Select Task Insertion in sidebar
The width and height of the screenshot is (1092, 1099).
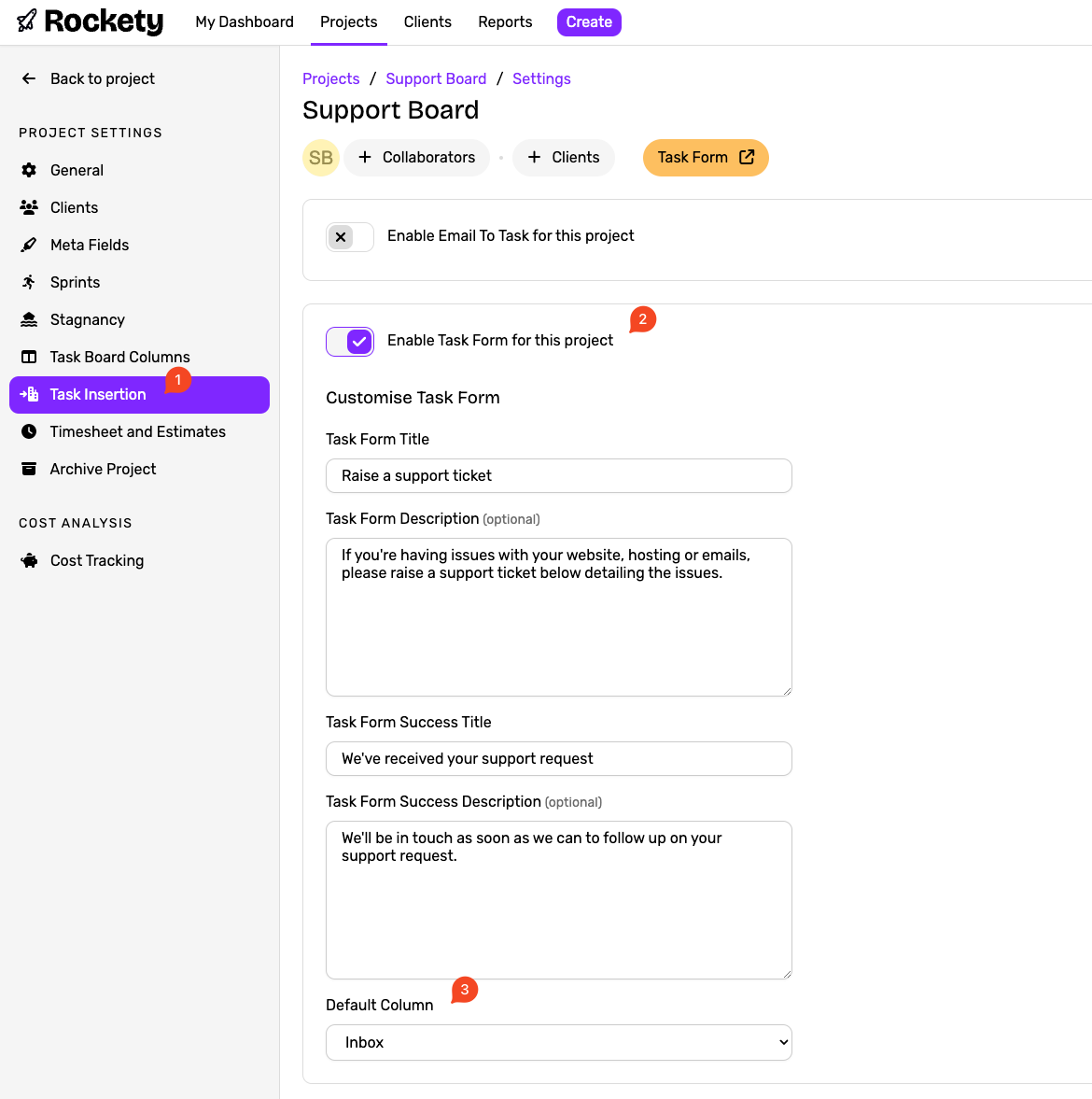[139, 395]
